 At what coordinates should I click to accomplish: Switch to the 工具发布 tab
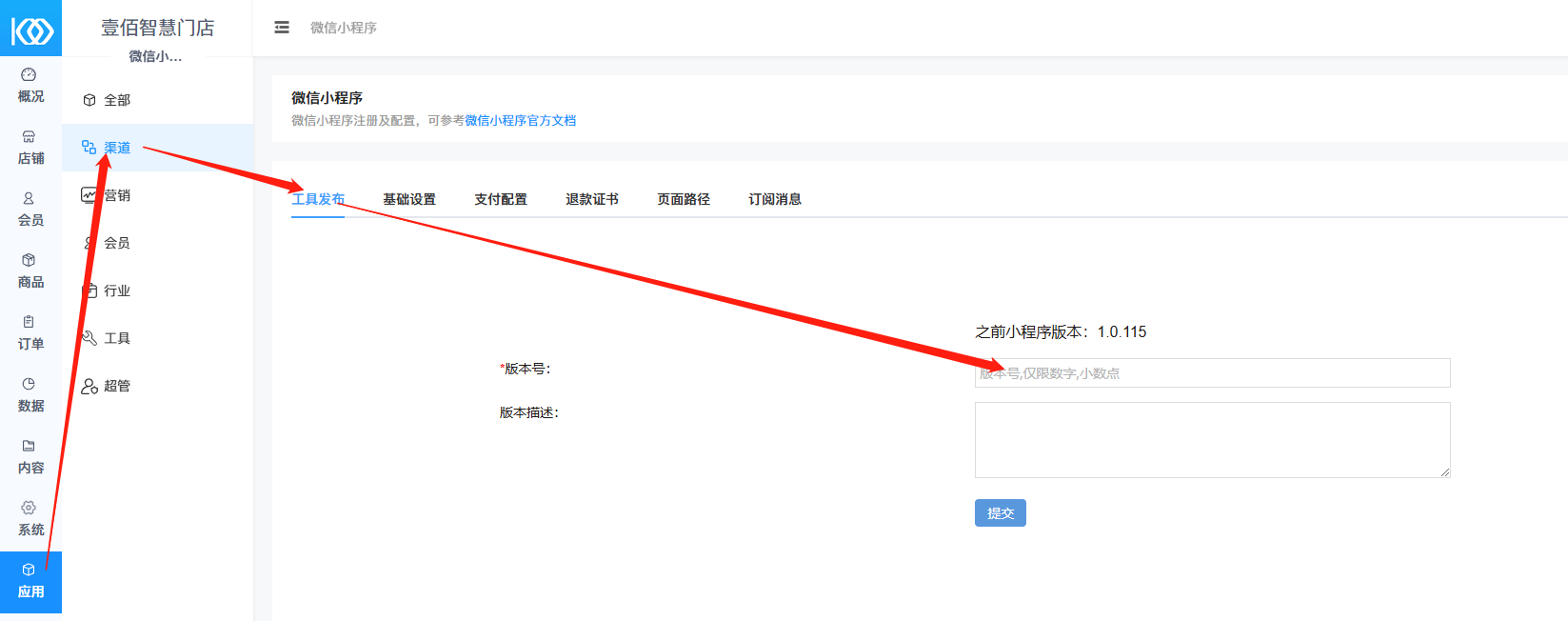click(x=318, y=199)
